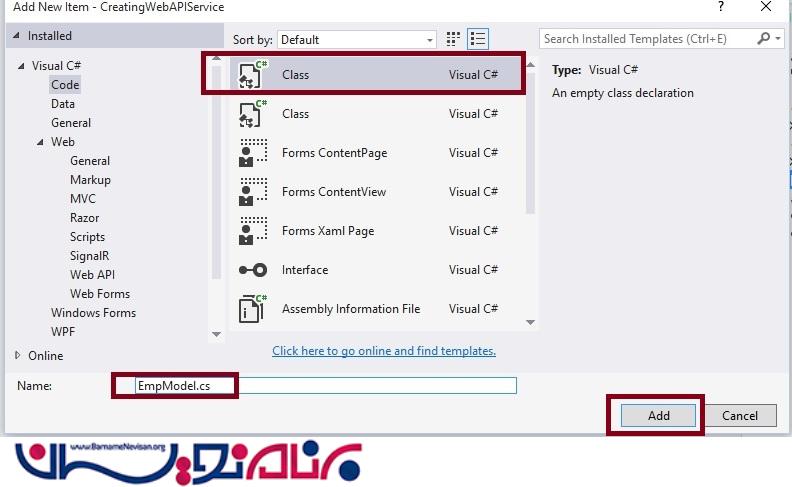Image resolution: width=792 pixels, height=487 pixels.
Task: Open the help question mark button
Action: (721, 7)
